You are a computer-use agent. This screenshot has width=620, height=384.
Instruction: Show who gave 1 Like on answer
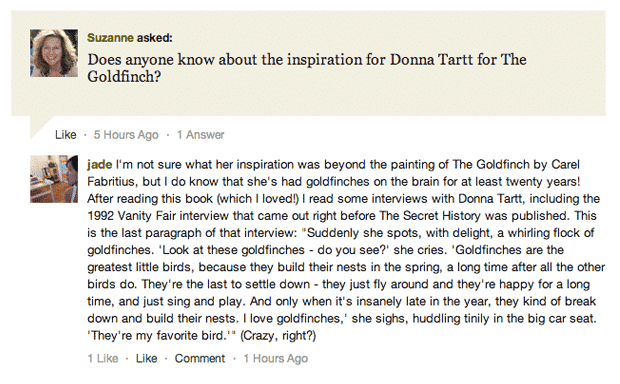point(103,358)
